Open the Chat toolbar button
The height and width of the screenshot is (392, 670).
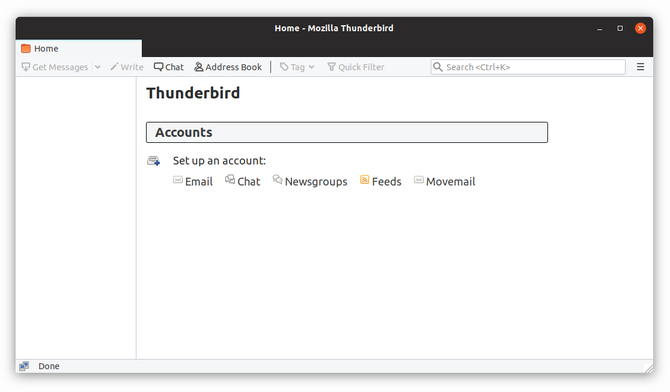pos(169,67)
